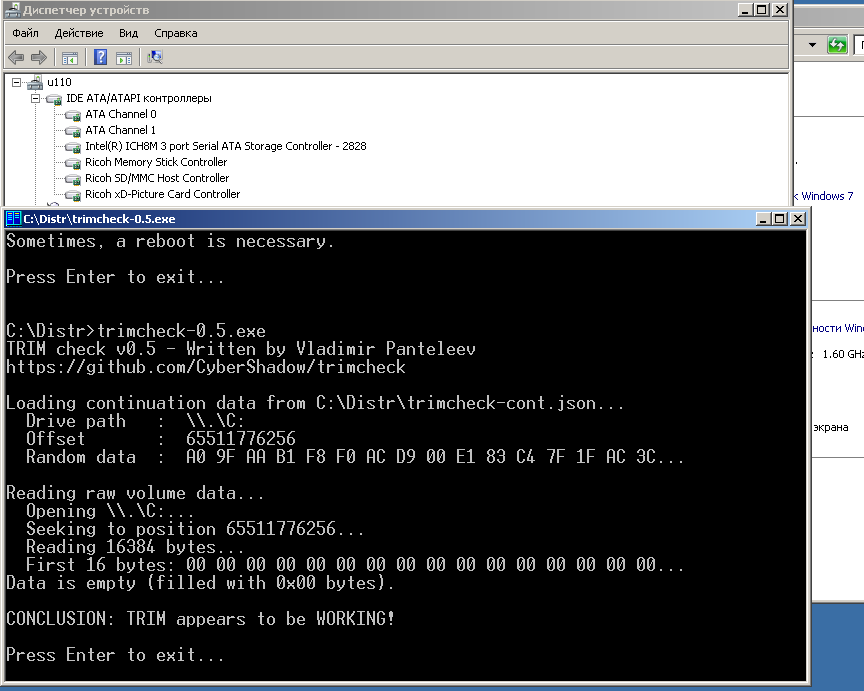Viewport: 864px width, 691px height.
Task: Minimize the Диспетчер устройств window
Action: (x=745, y=9)
